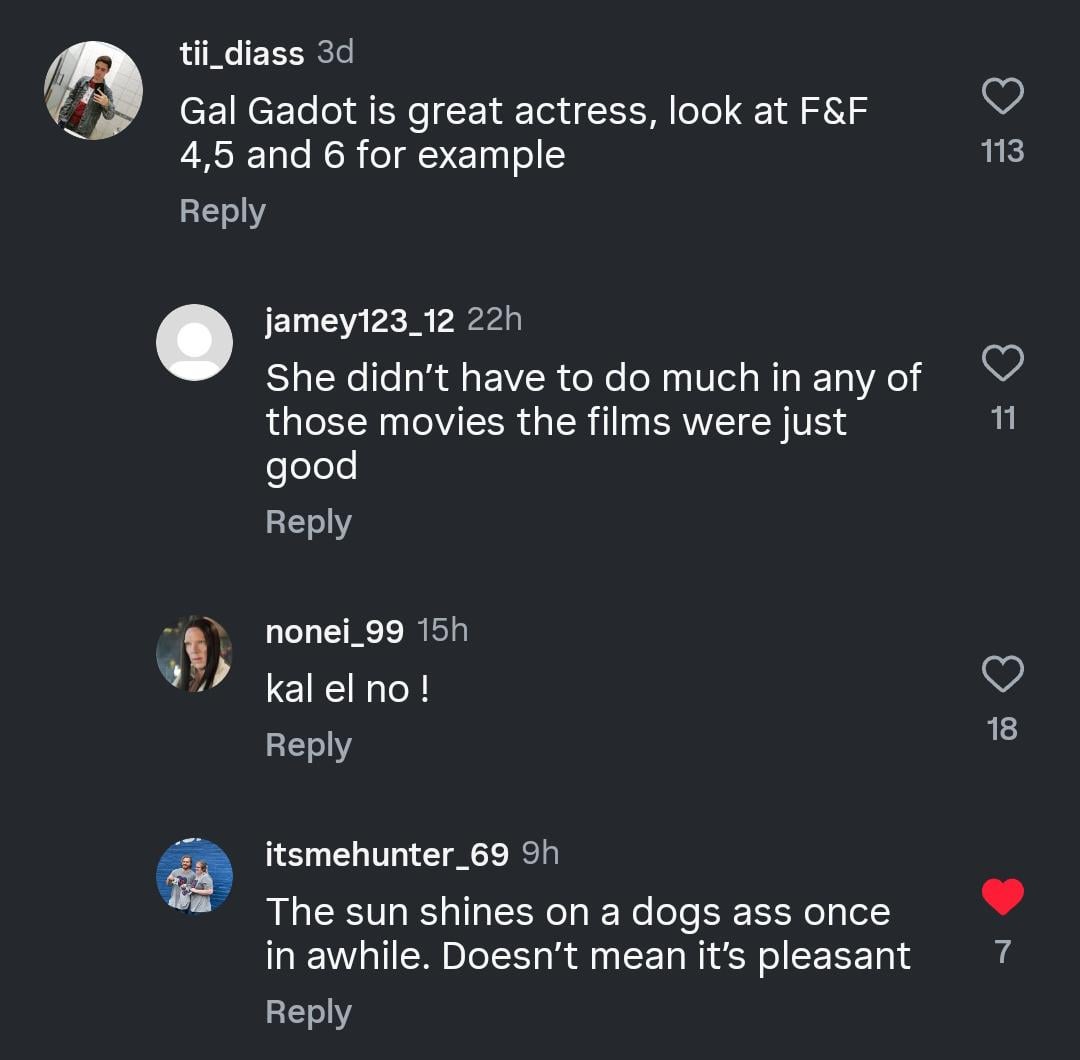Open tii_diass profile picture
This screenshot has width=1080, height=1060.
coord(94,90)
